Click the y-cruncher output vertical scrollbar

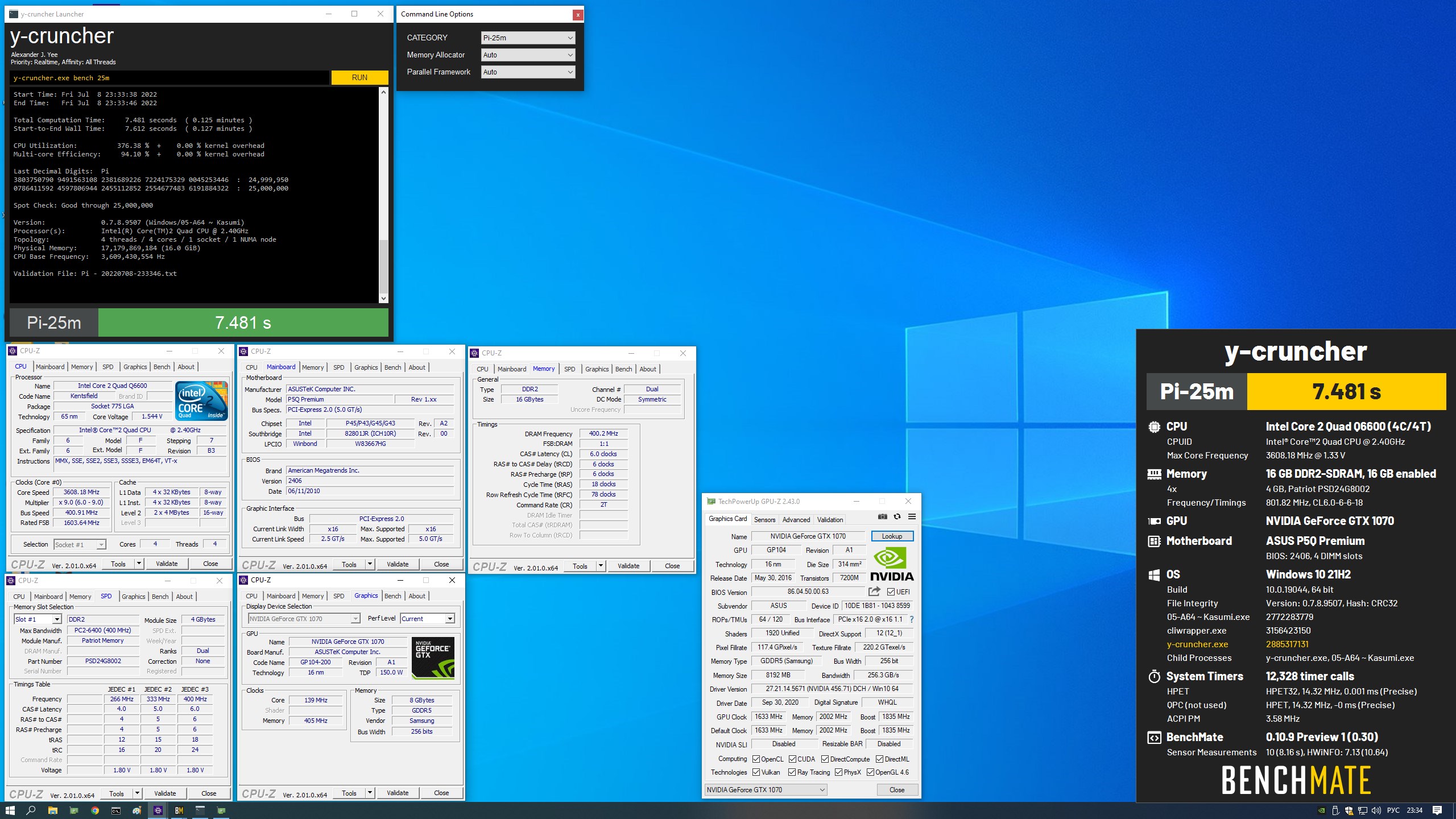[383, 195]
